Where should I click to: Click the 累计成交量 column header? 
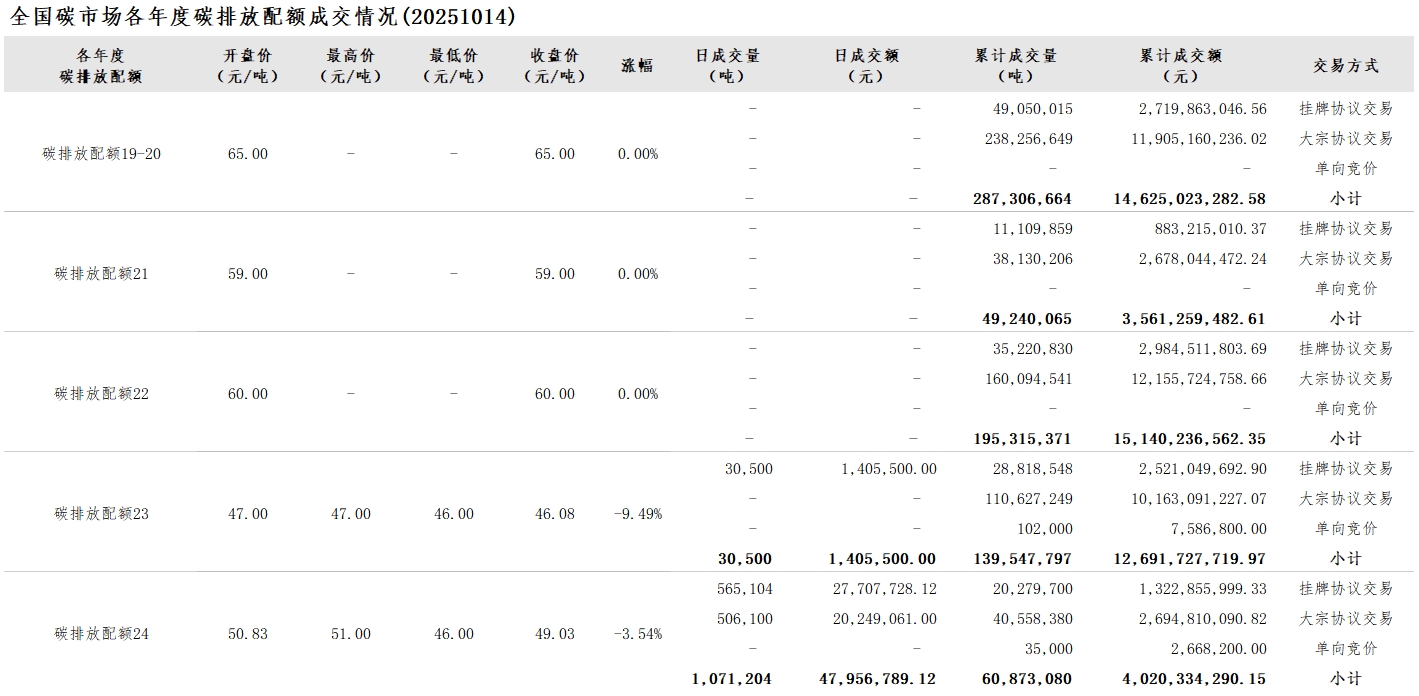pyautogui.click(x=1016, y=65)
